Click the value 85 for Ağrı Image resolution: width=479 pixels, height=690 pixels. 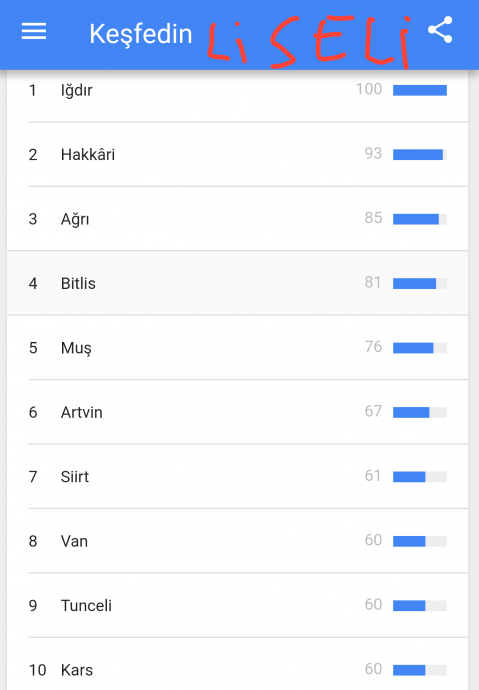(373, 218)
